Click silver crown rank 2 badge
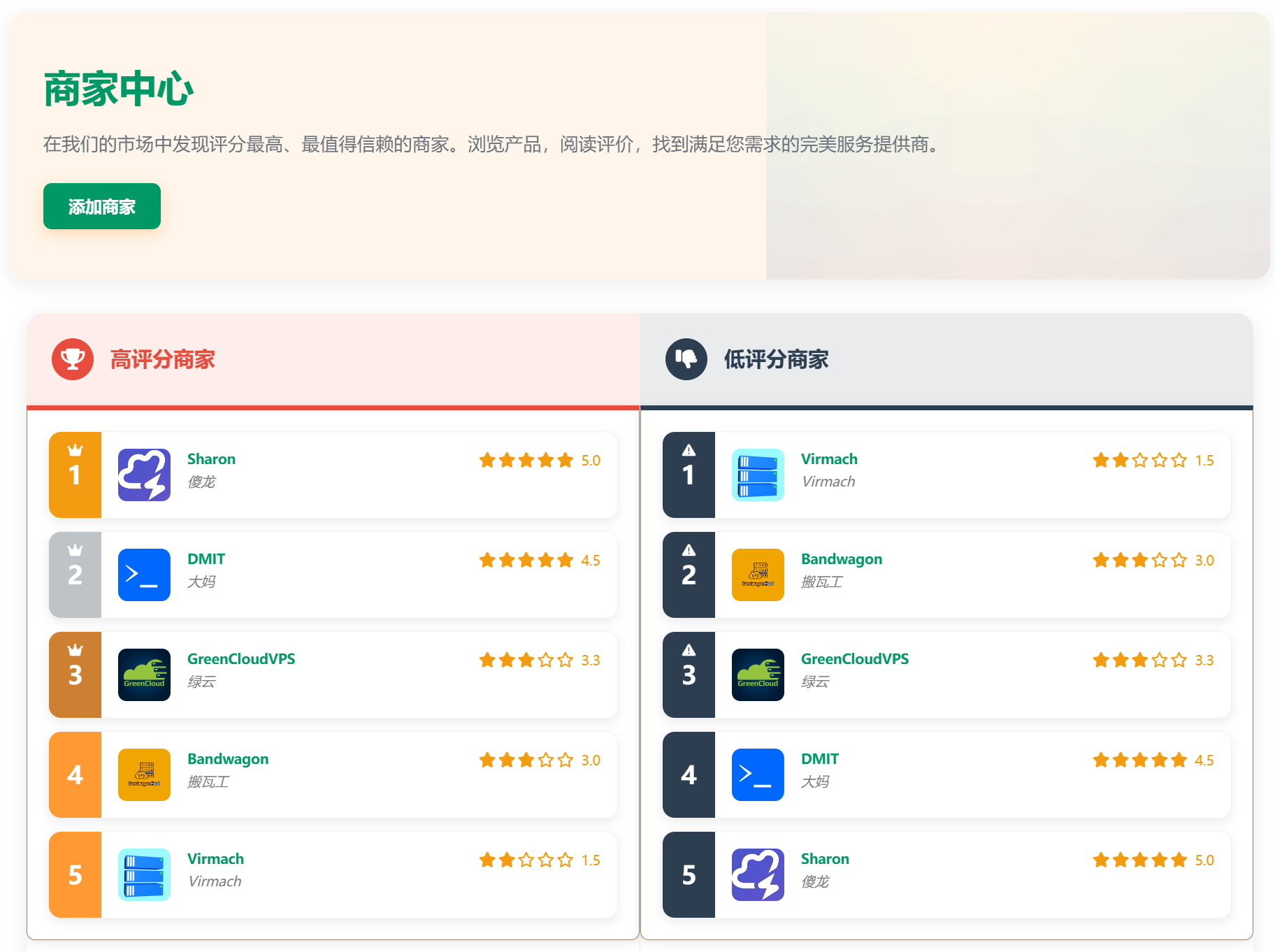The width and height of the screenshot is (1275, 952). [75, 575]
